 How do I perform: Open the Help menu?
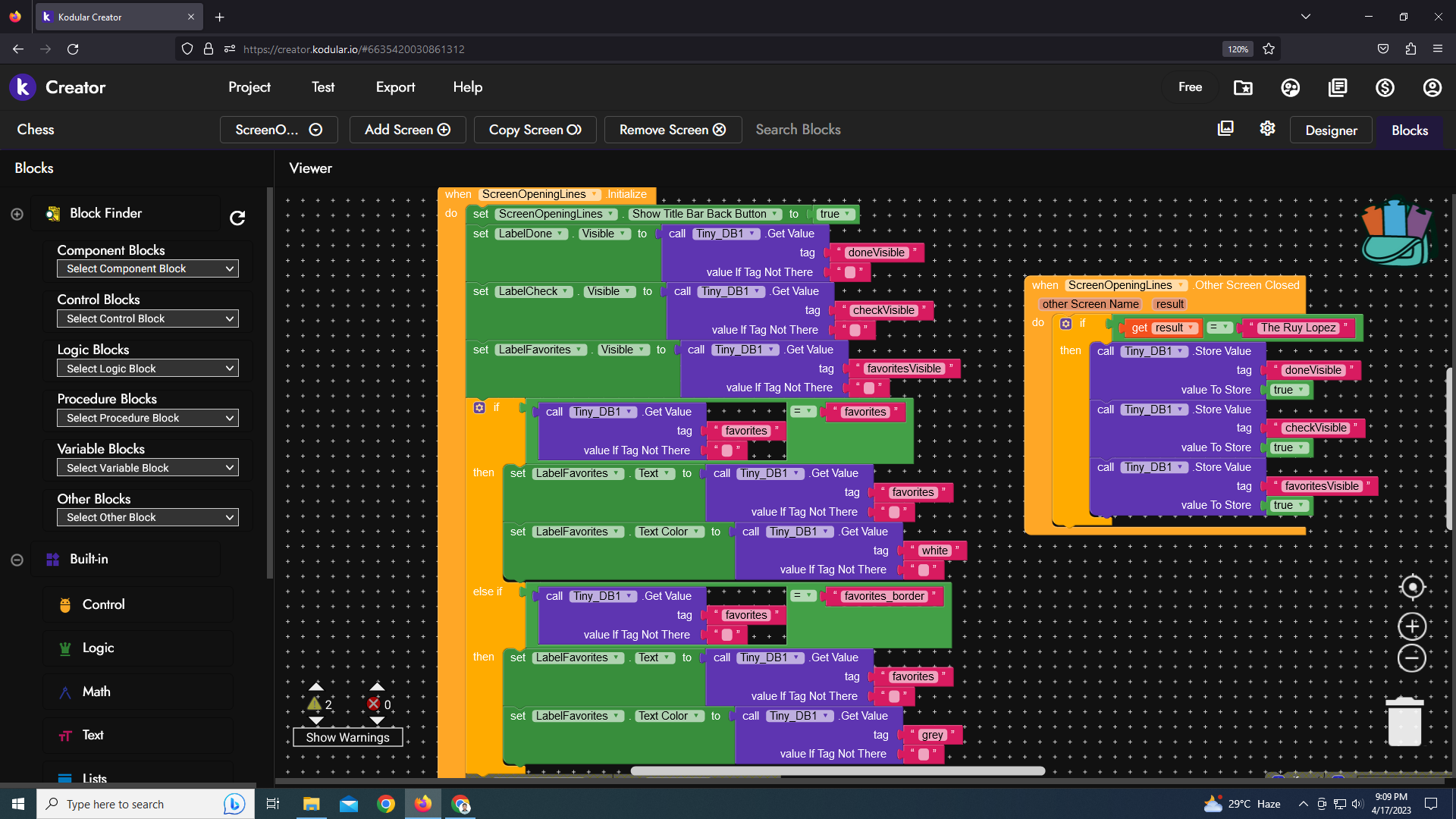(468, 87)
